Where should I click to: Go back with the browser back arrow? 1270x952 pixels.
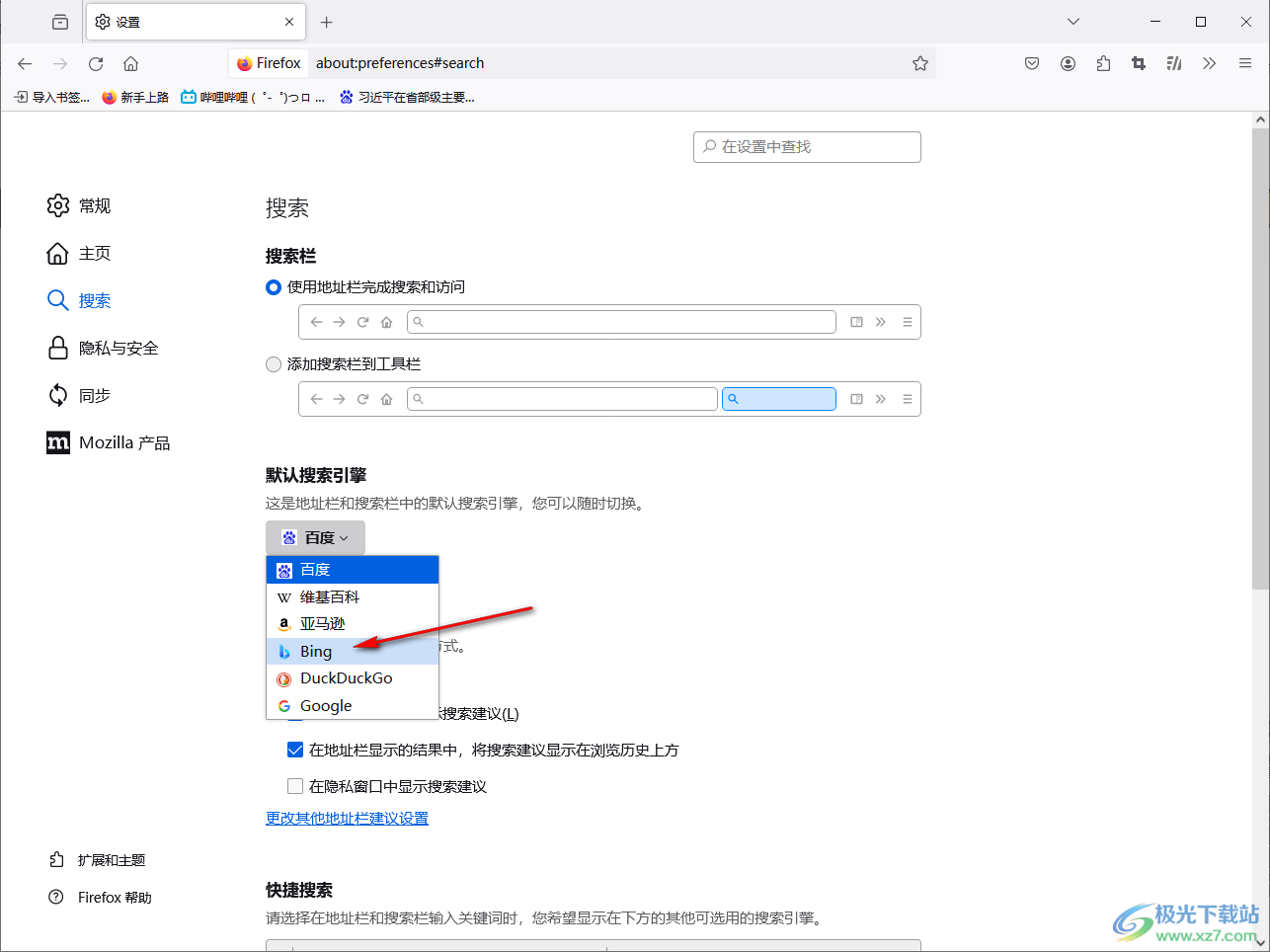coord(25,63)
